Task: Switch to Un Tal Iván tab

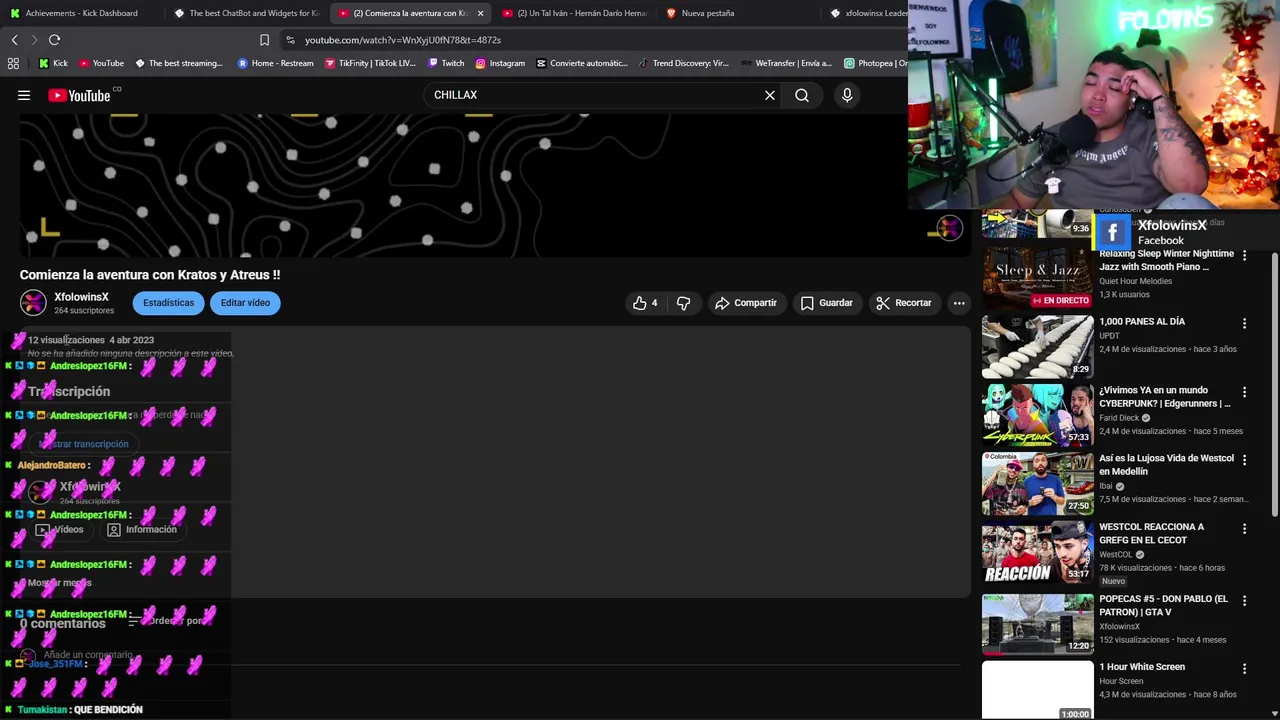Action: coord(576,13)
